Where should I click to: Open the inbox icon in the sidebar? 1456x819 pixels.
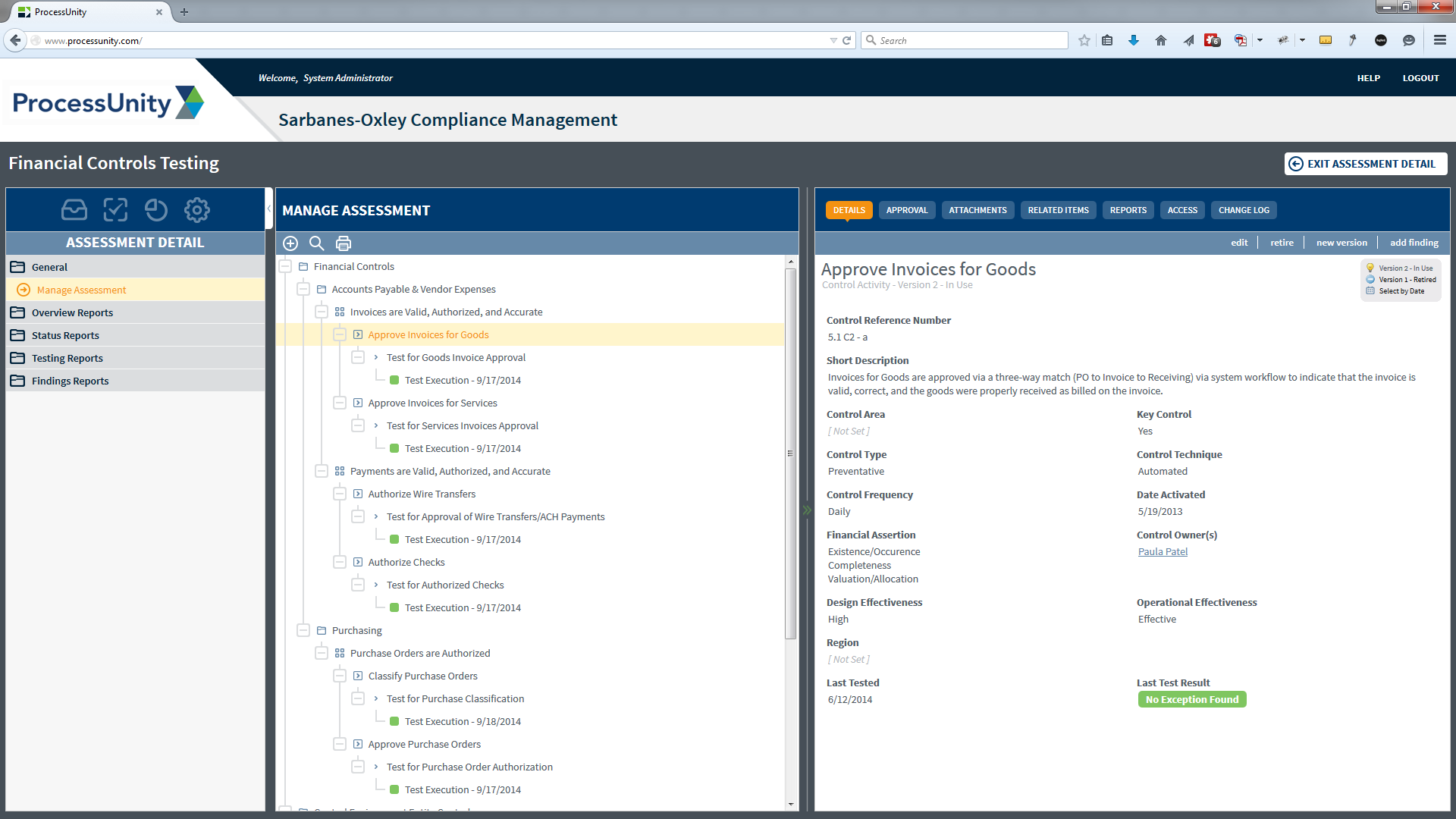tap(74, 210)
